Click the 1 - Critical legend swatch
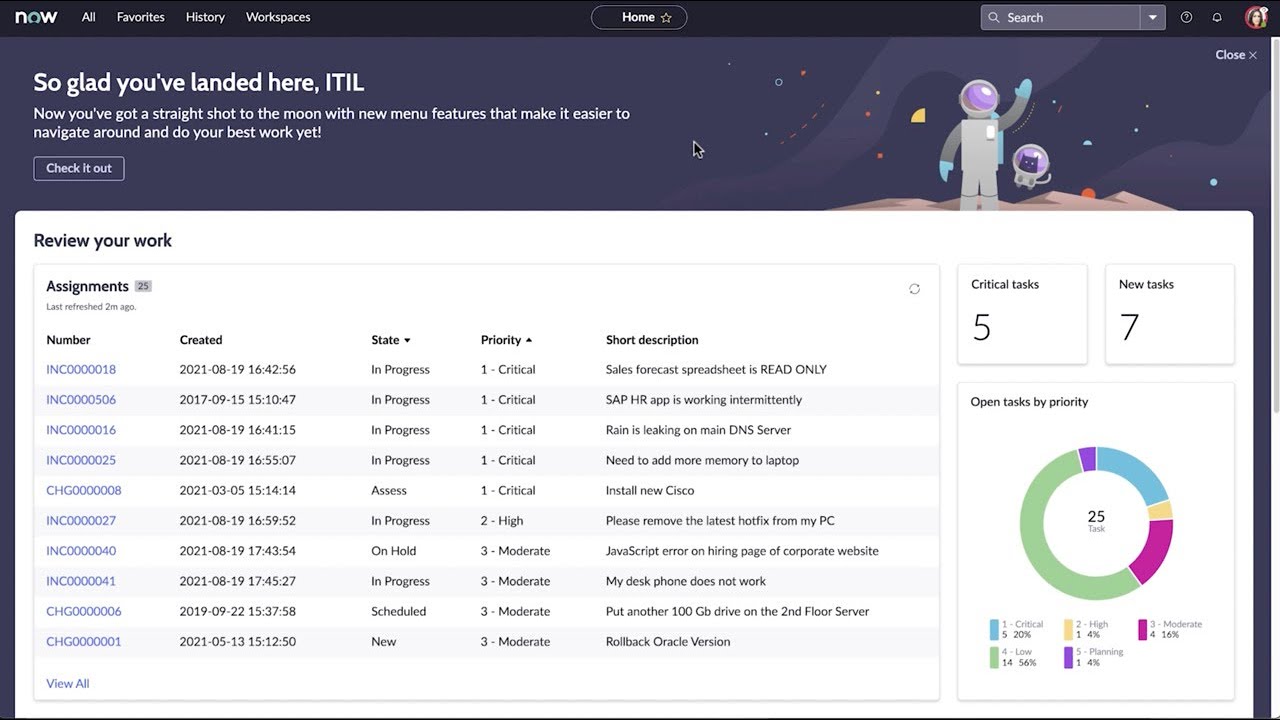Viewport: 1280px width, 720px height. point(994,629)
